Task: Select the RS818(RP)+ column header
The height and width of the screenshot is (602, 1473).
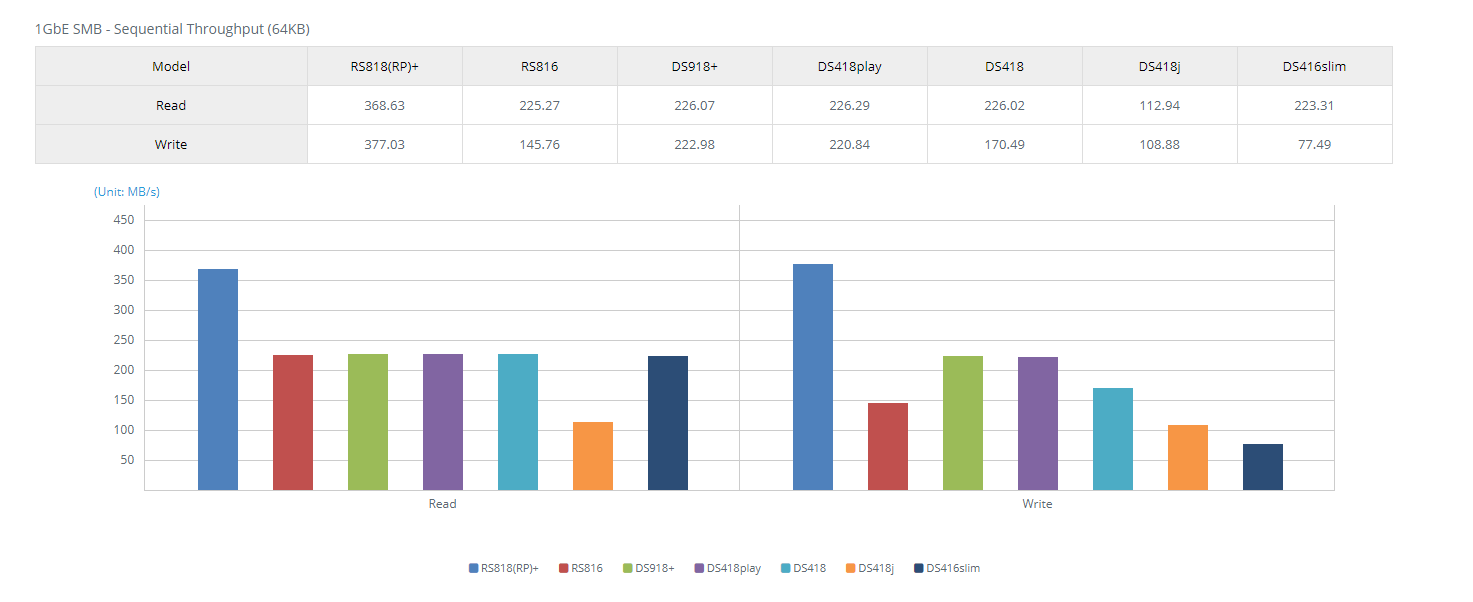Action: point(385,67)
